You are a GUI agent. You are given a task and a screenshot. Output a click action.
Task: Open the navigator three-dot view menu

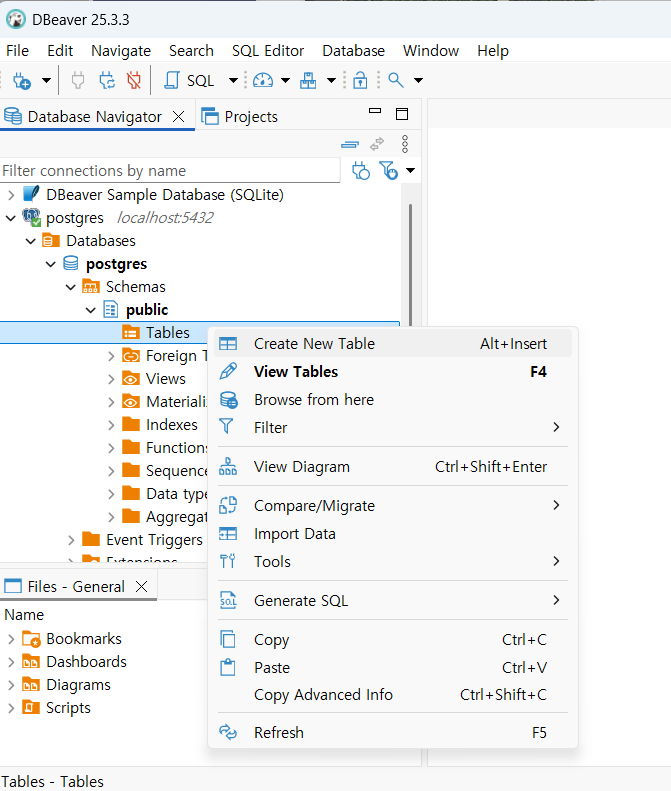(x=405, y=144)
